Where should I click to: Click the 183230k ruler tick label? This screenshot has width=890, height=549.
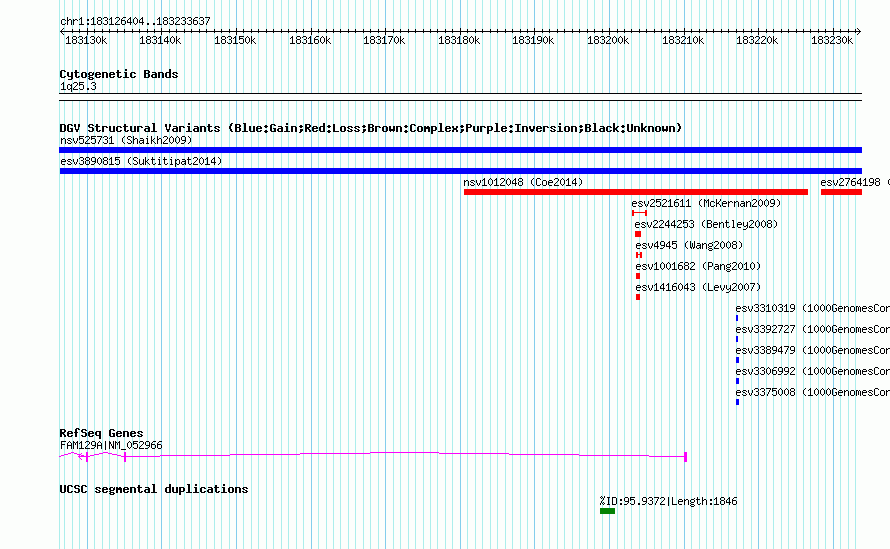tap(832, 40)
